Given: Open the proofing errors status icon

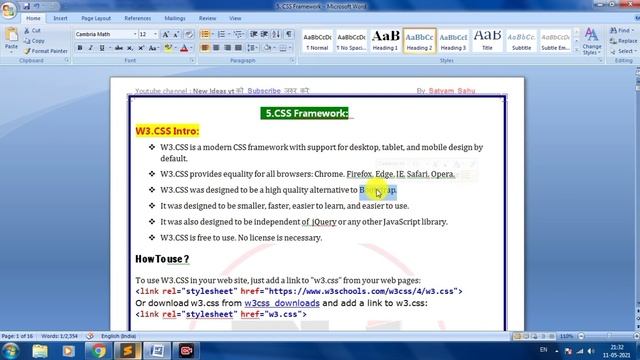Looking at the screenshot, I should (90, 336).
